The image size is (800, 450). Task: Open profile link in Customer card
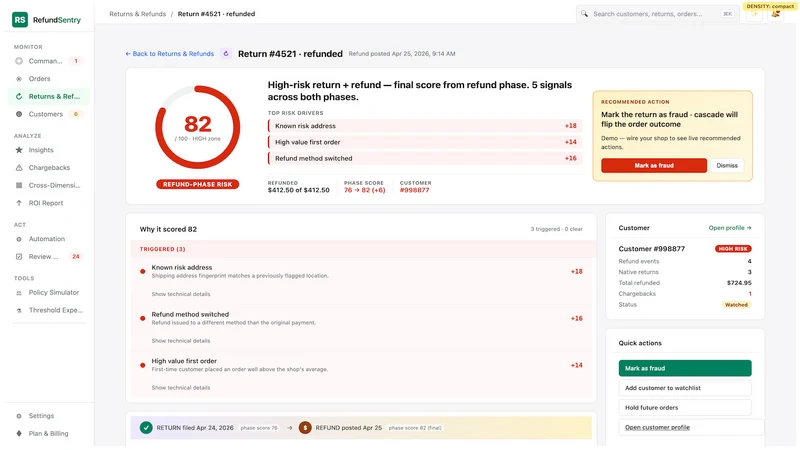point(730,228)
